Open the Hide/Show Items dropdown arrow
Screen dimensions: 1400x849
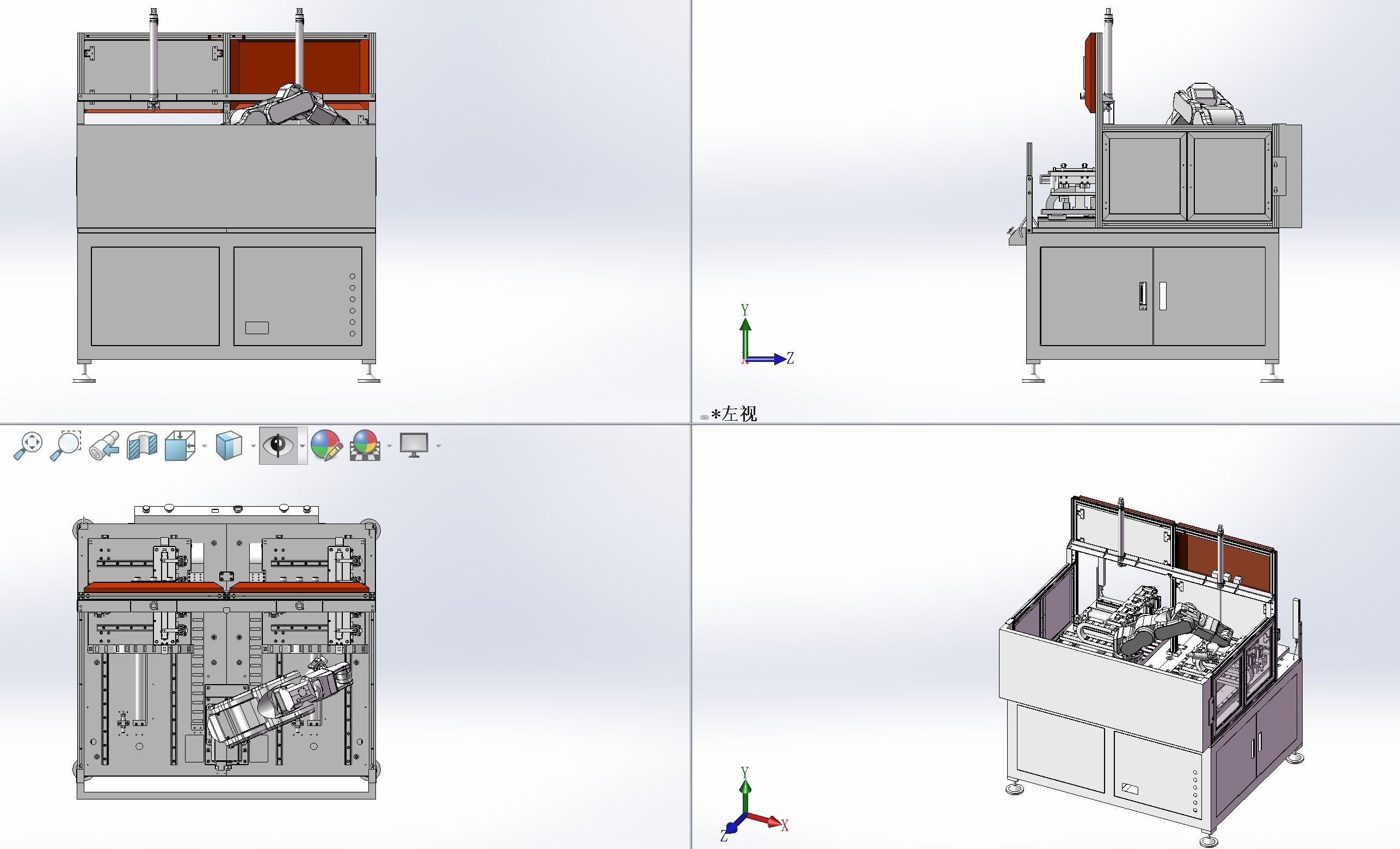(303, 446)
